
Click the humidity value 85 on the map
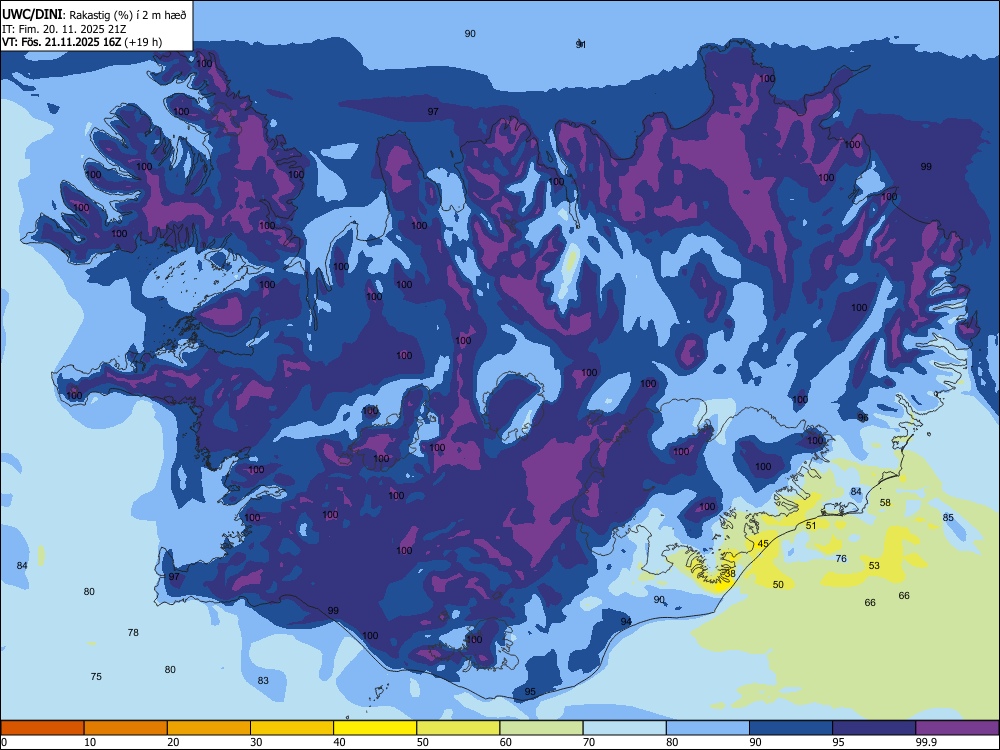coord(948,517)
